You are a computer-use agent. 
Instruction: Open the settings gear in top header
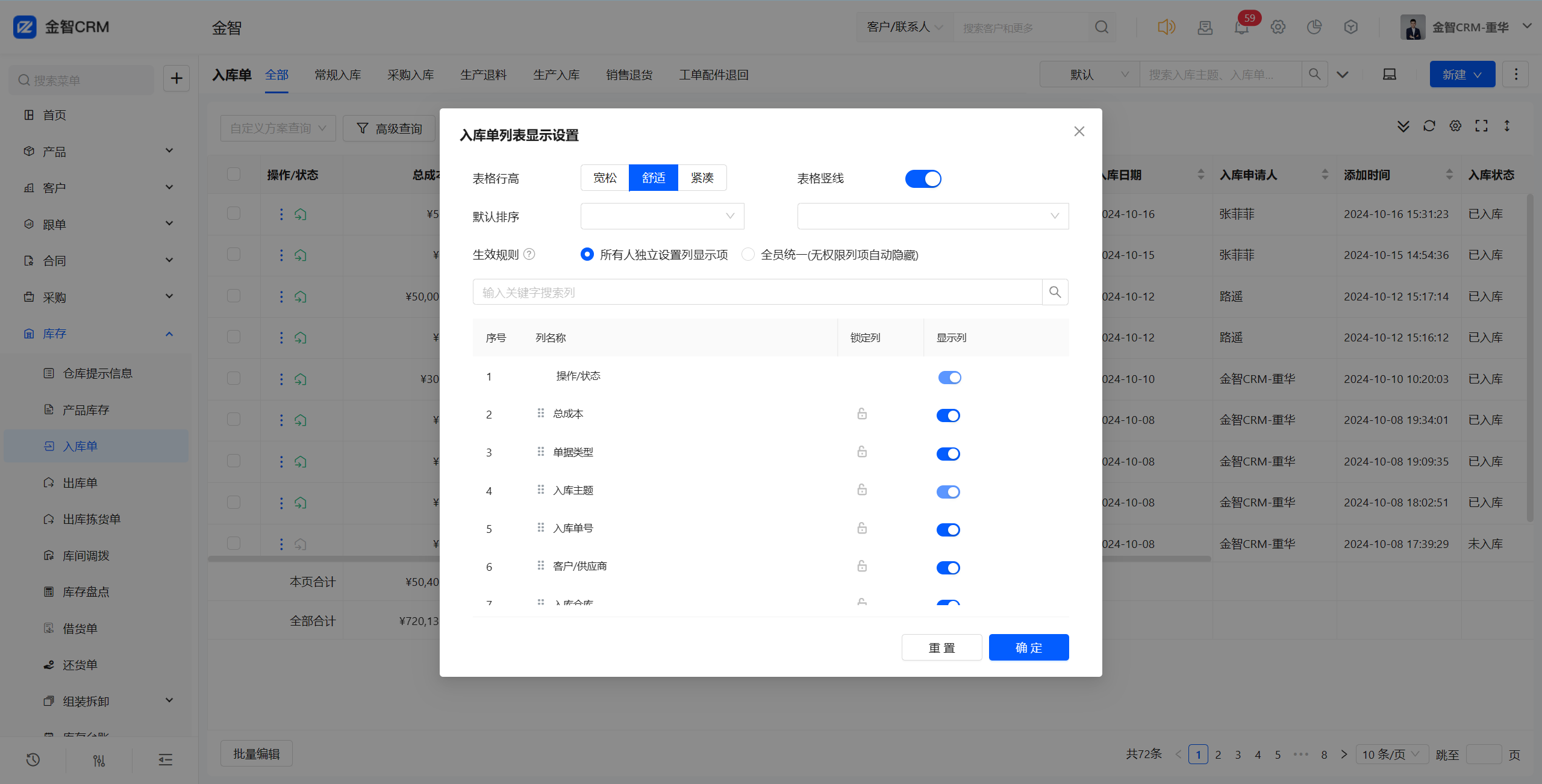pos(1278,27)
